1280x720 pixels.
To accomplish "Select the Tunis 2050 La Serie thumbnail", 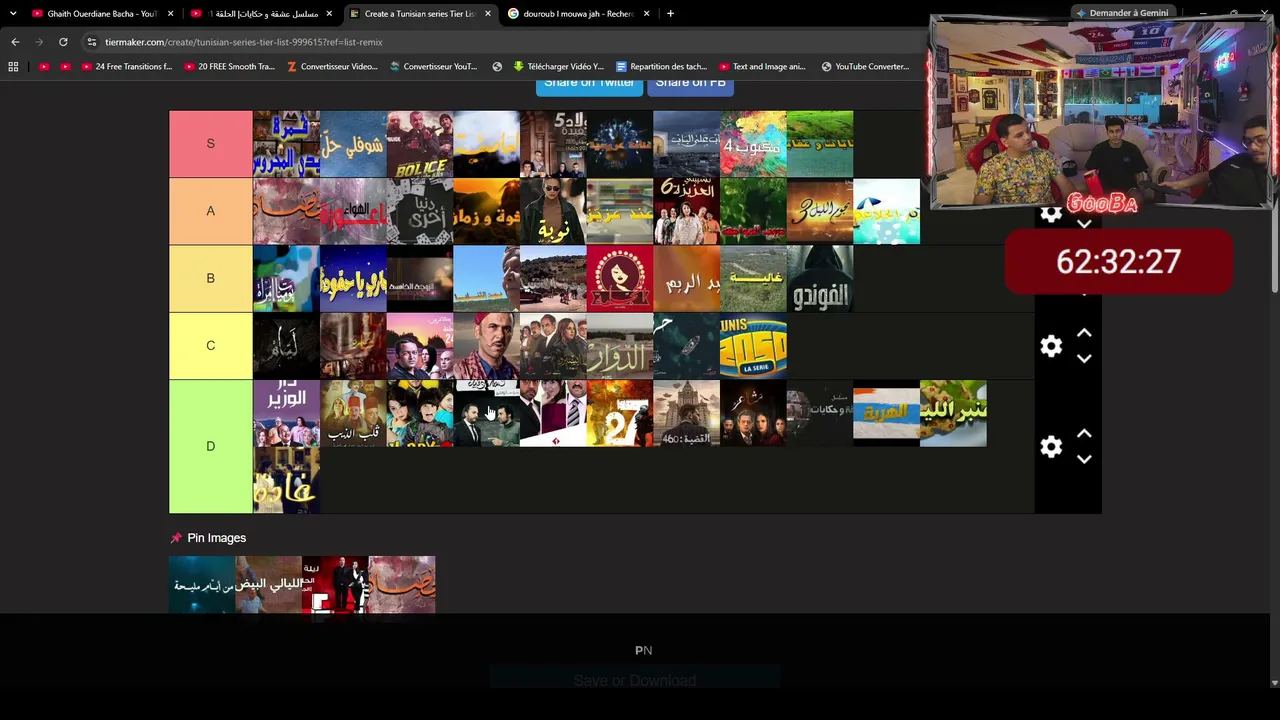I will (753, 346).
